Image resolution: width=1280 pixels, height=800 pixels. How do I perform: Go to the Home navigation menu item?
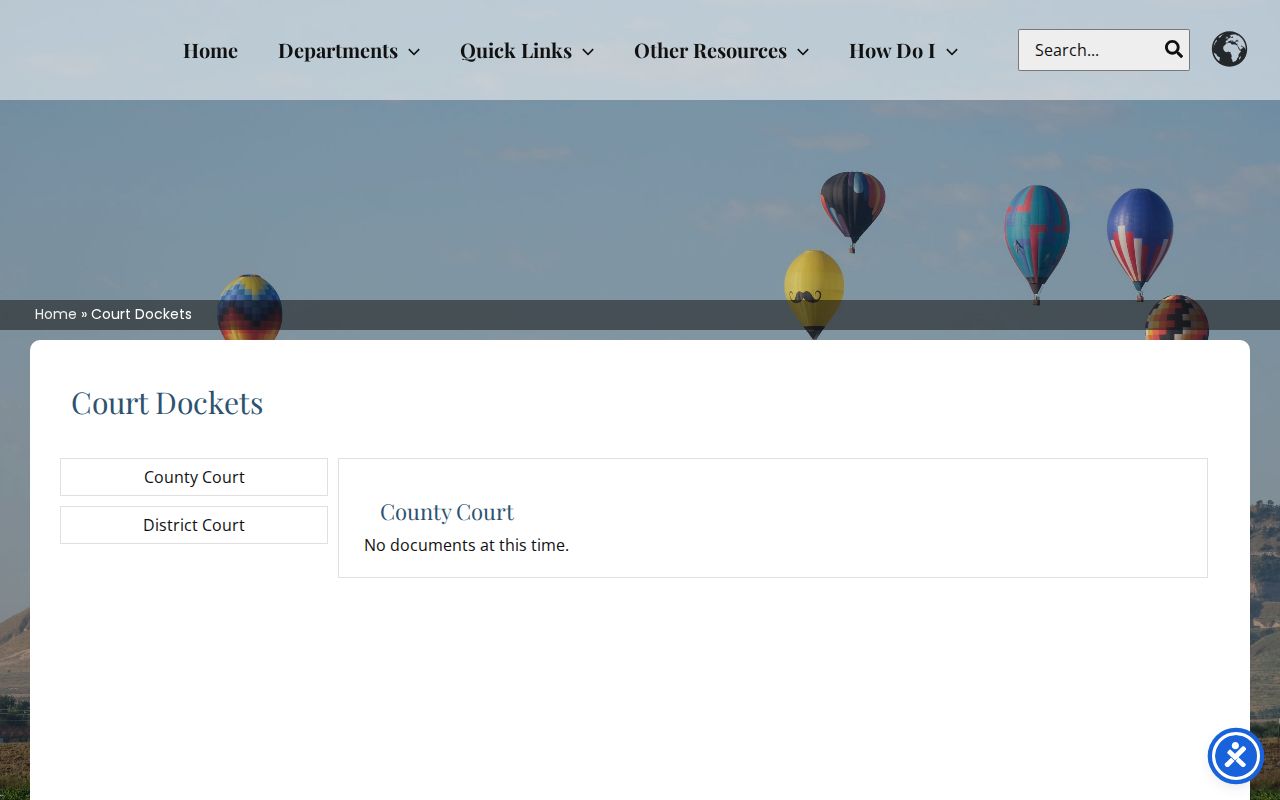(x=210, y=51)
